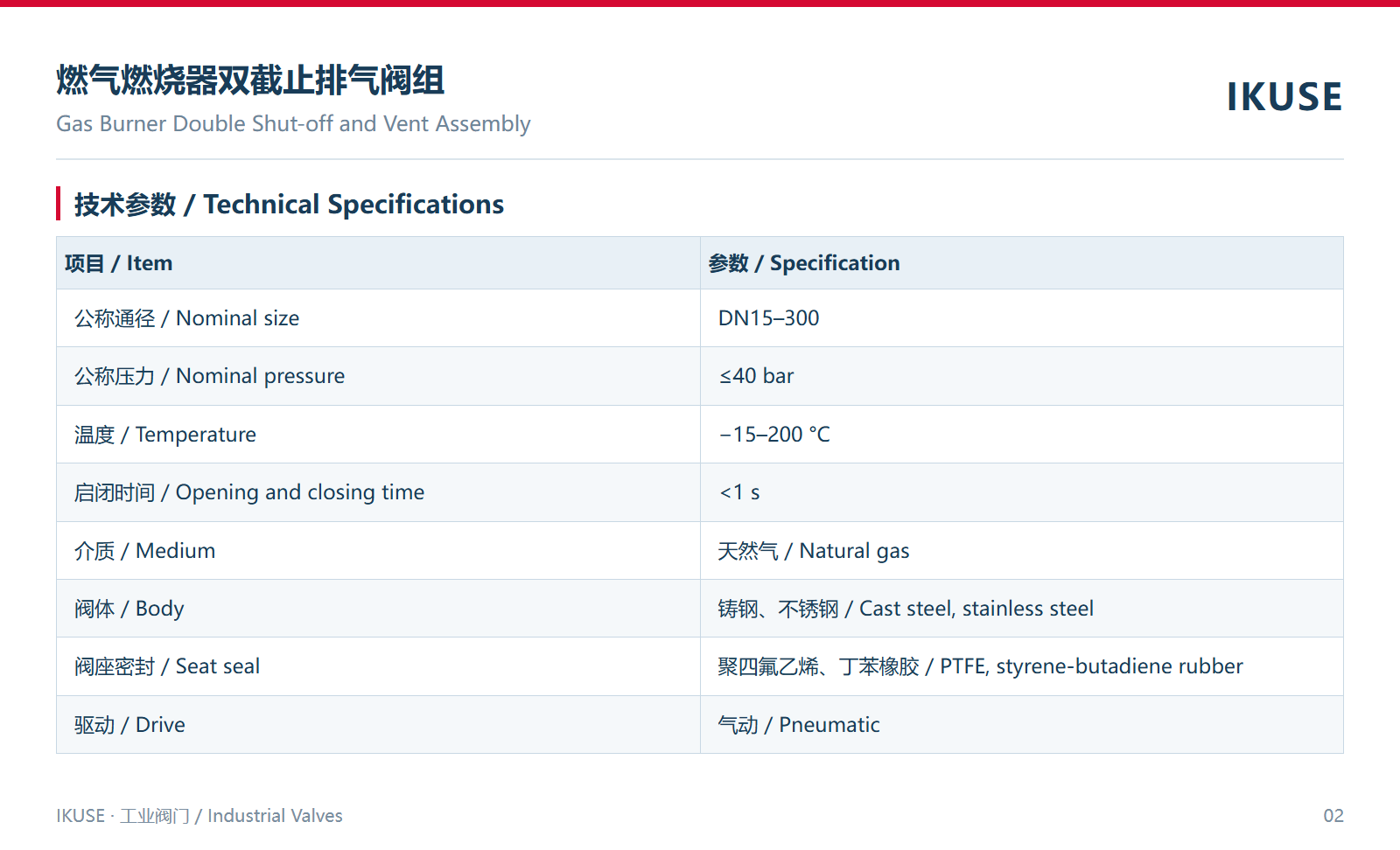Viewport: 1400px width, 850px height.
Task: Click the page number 02
Action: pyautogui.click(x=1333, y=816)
